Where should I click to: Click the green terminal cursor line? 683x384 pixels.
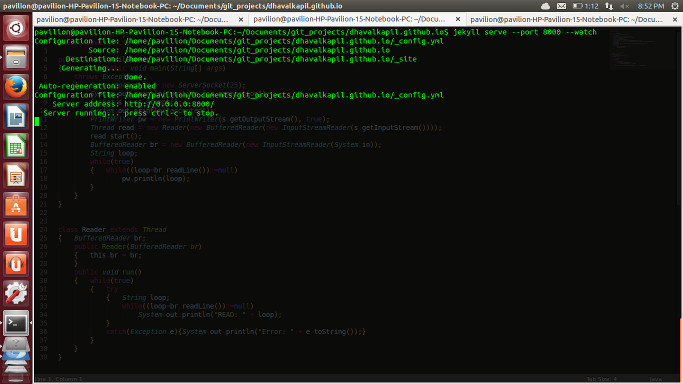tap(37, 121)
